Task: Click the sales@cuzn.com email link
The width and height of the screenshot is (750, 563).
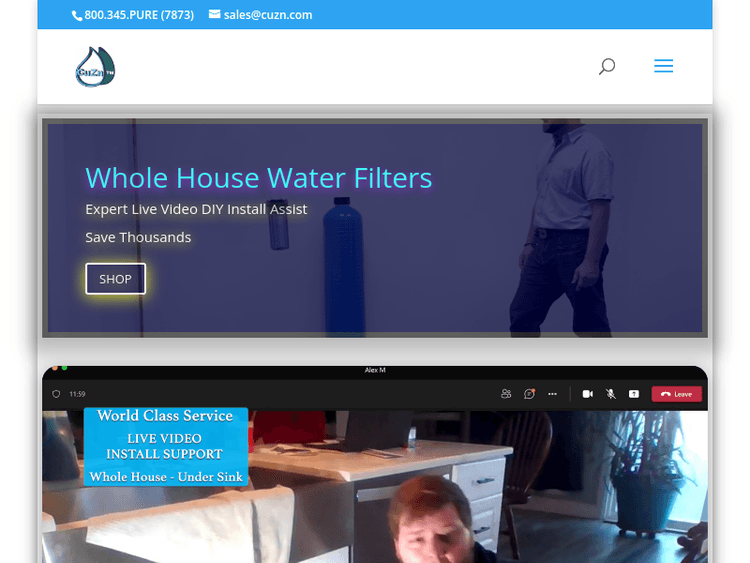Action: tap(267, 15)
